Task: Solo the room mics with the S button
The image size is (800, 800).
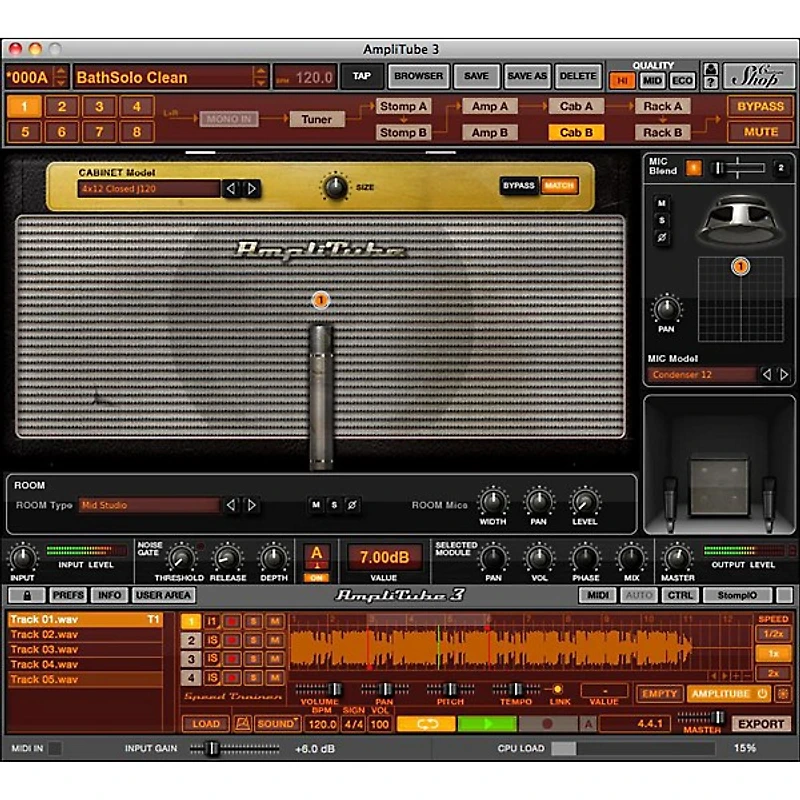Action: coord(334,505)
